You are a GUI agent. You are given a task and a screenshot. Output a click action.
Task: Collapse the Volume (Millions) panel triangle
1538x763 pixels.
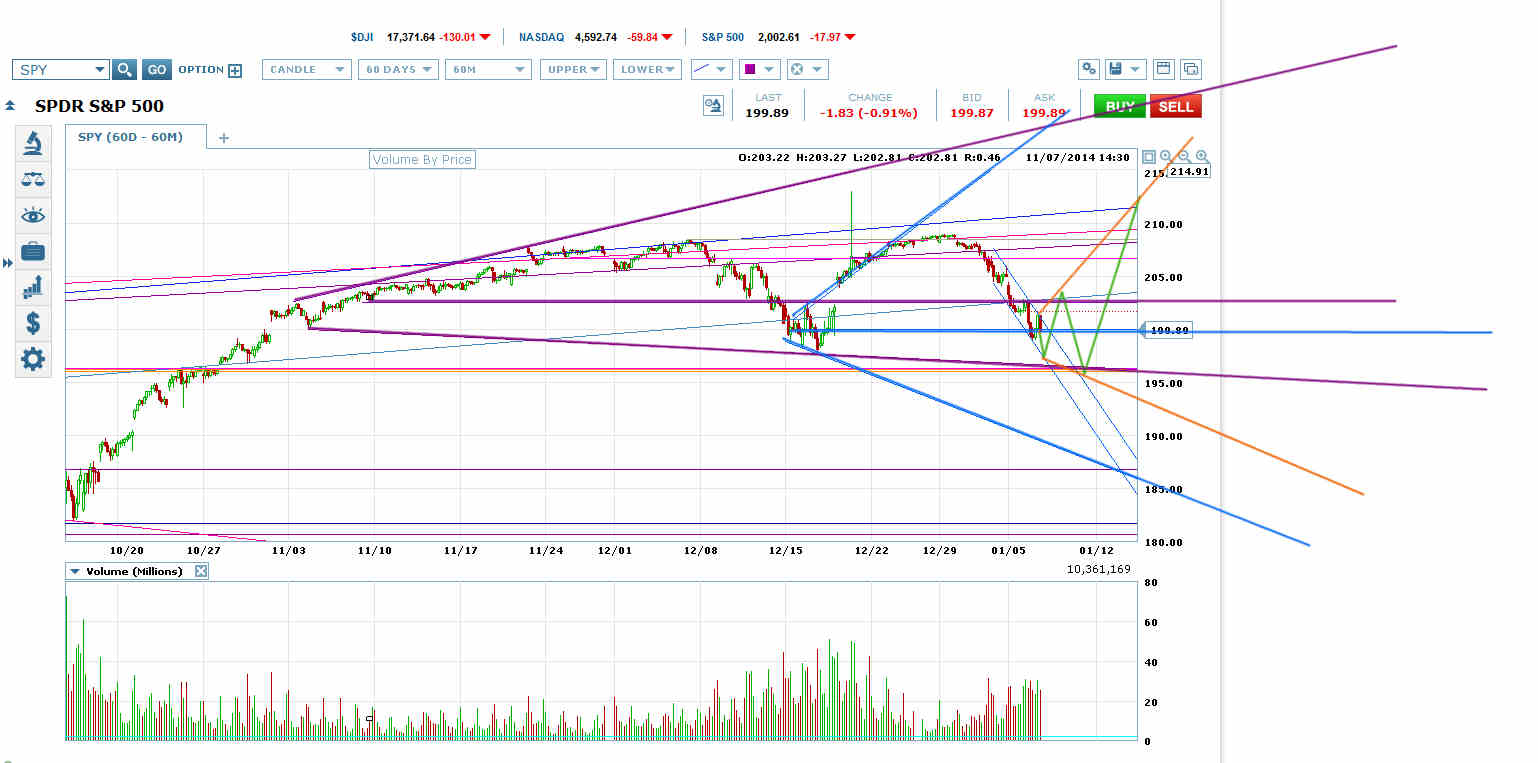(74, 571)
